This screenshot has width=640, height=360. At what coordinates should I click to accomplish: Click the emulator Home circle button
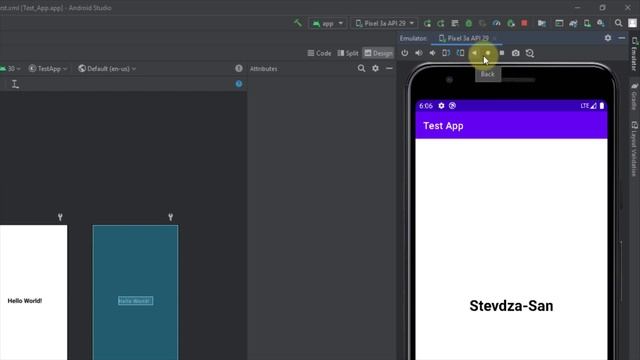(x=488, y=53)
